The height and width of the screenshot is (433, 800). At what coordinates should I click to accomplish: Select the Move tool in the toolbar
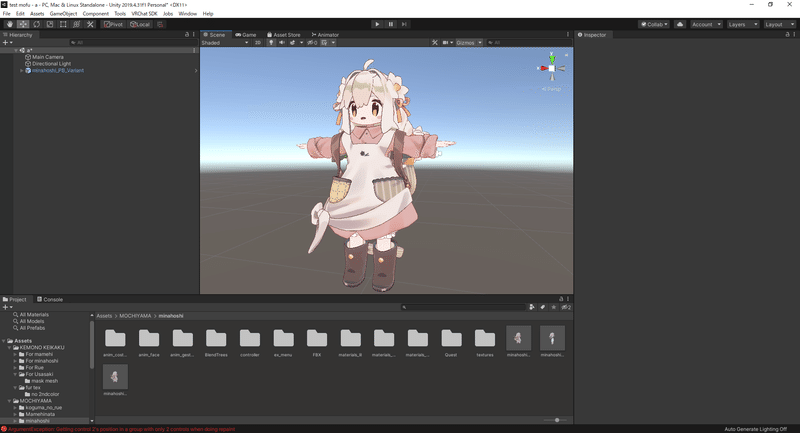[x=23, y=24]
